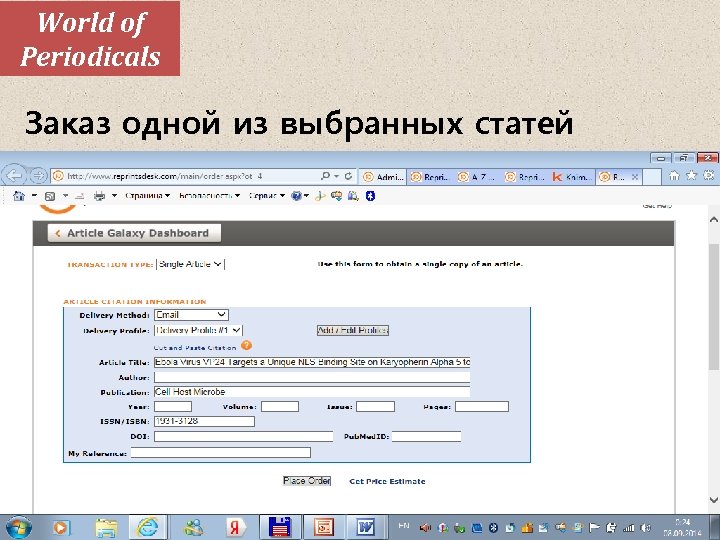This screenshot has width=720, height=540.
Task: Switch to the Admi... browser tab
Action: point(383,177)
